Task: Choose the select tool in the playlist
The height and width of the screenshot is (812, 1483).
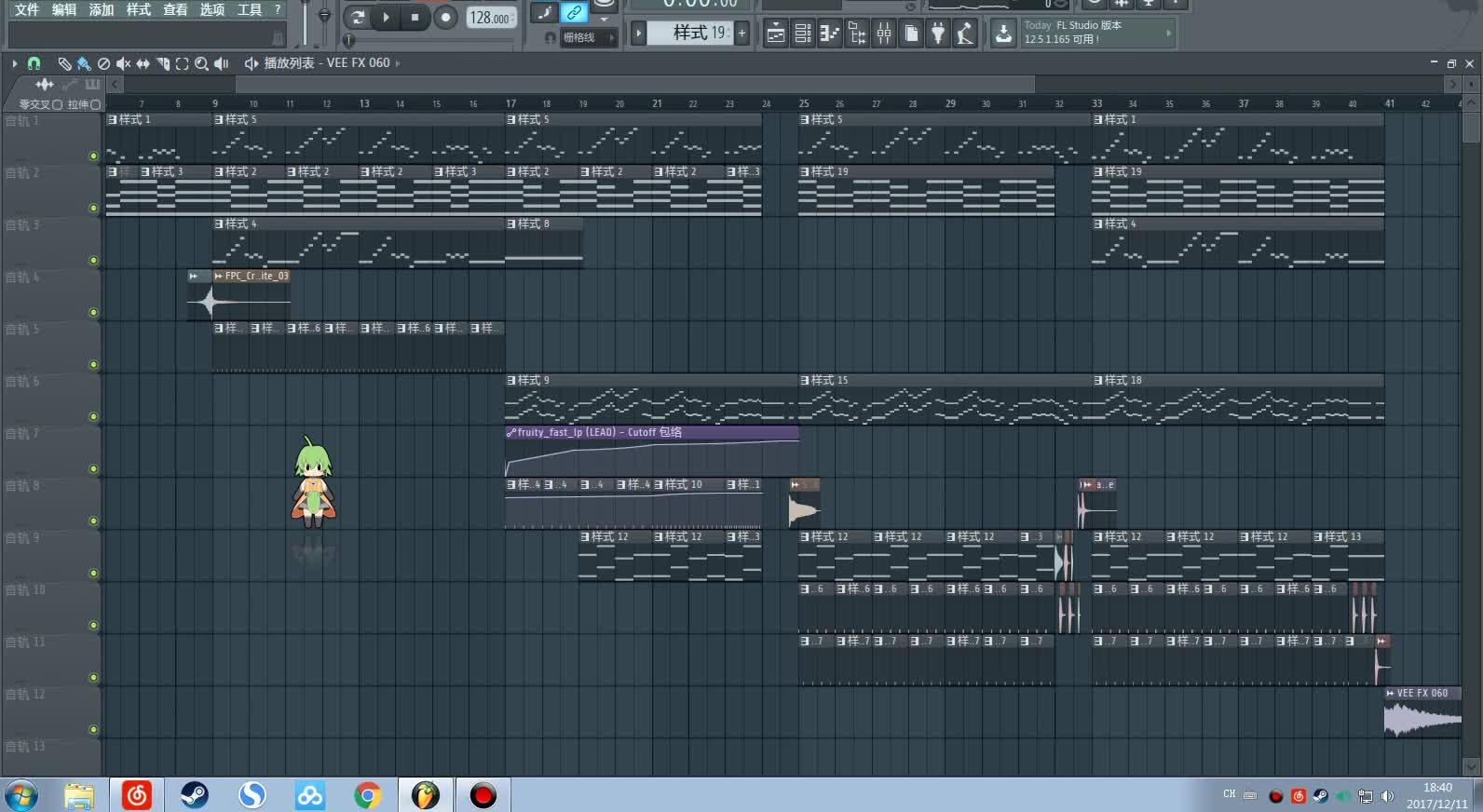Action: pyautogui.click(x=182, y=63)
